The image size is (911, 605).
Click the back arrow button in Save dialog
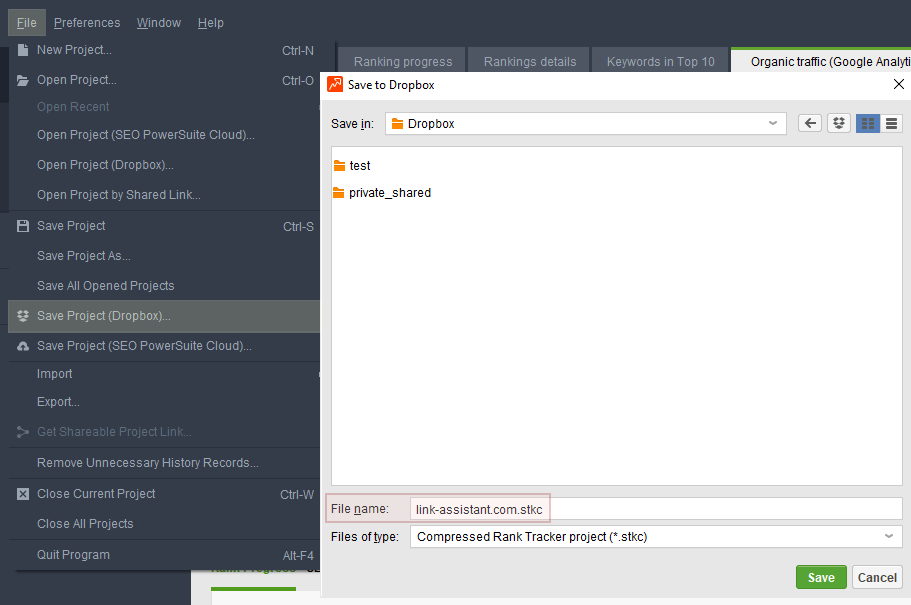(810, 123)
